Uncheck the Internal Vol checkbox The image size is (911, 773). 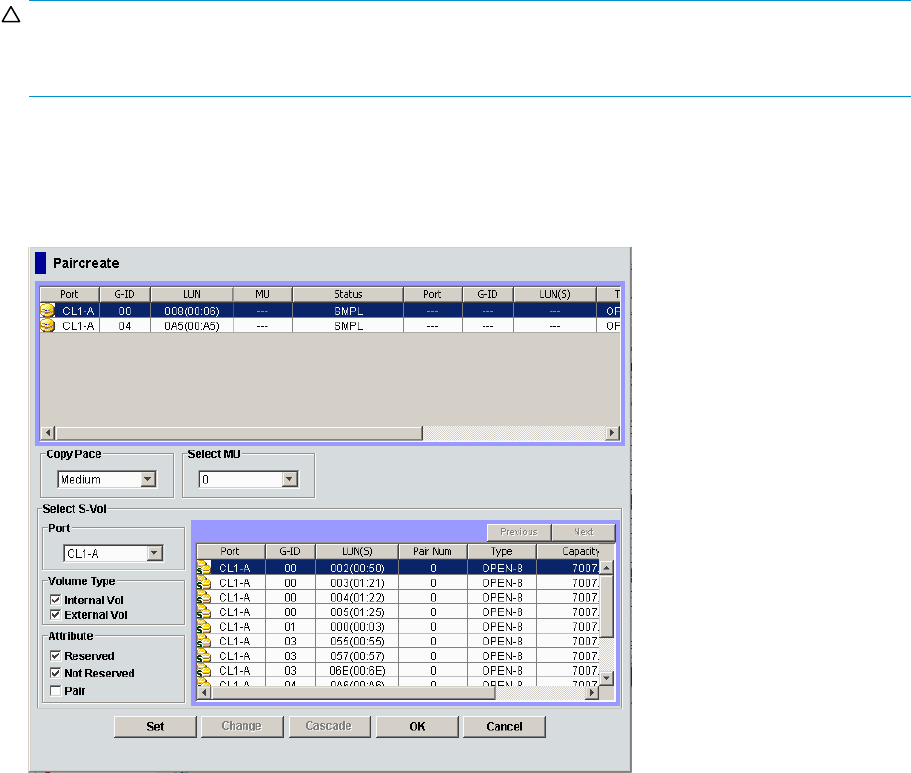pos(55,600)
